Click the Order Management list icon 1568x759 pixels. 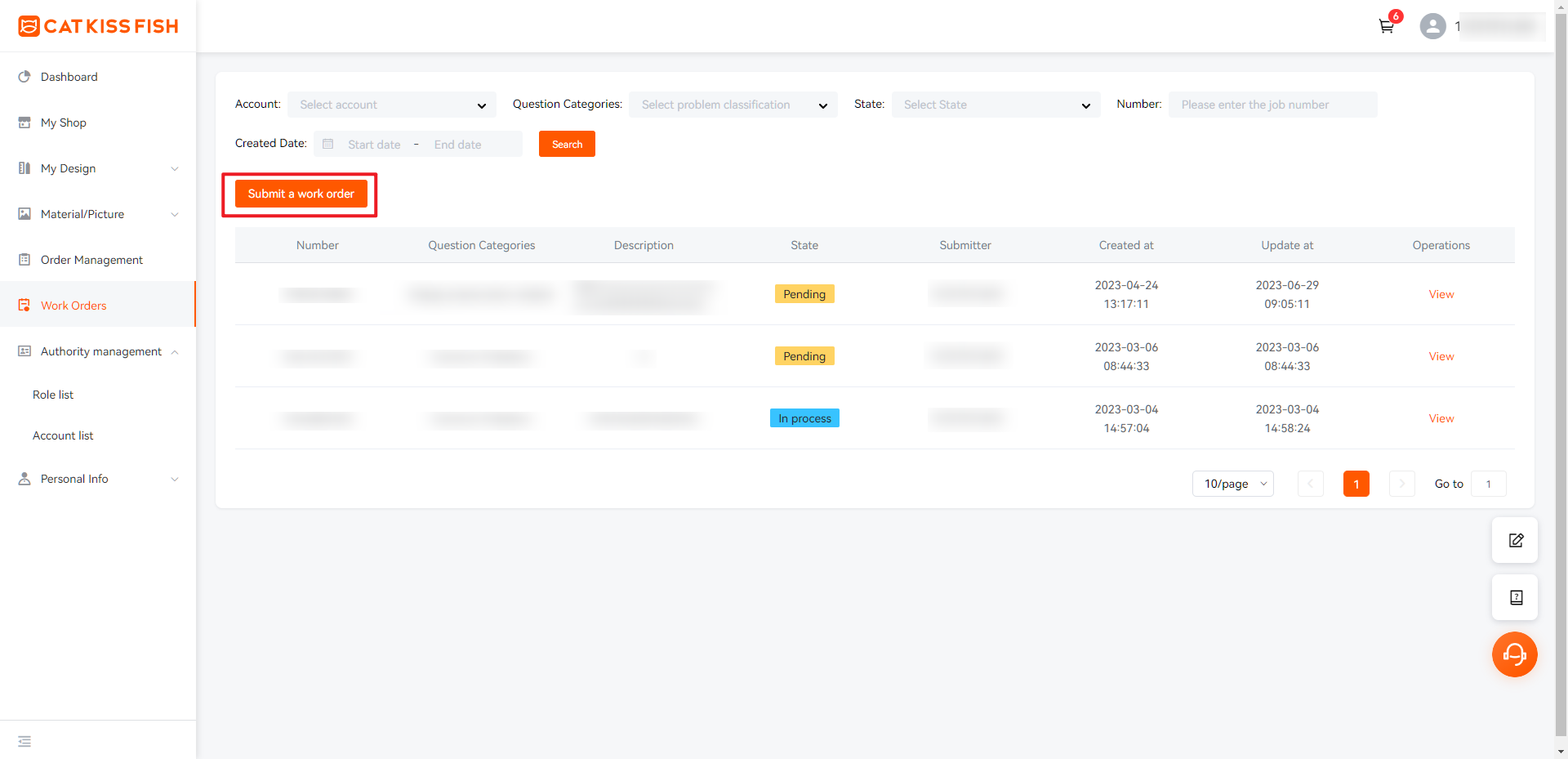coord(24,260)
